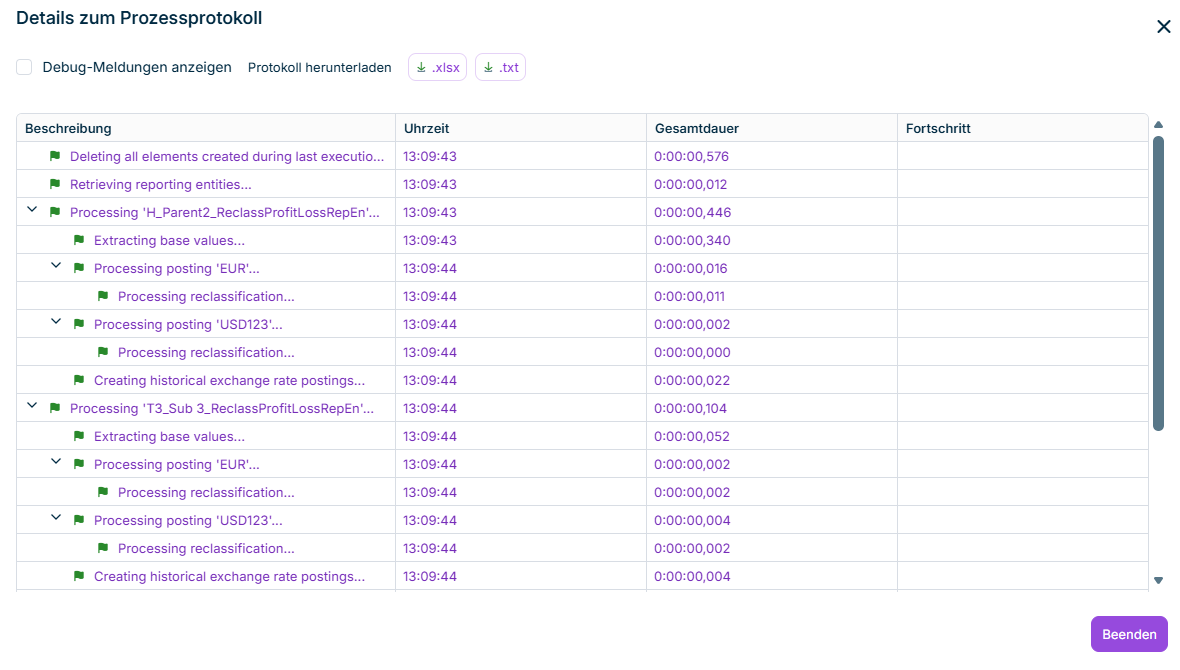Collapse the 'EUR' posting row lasting 0:00:00,002
This screenshot has width=1180, height=670.
tap(56, 461)
